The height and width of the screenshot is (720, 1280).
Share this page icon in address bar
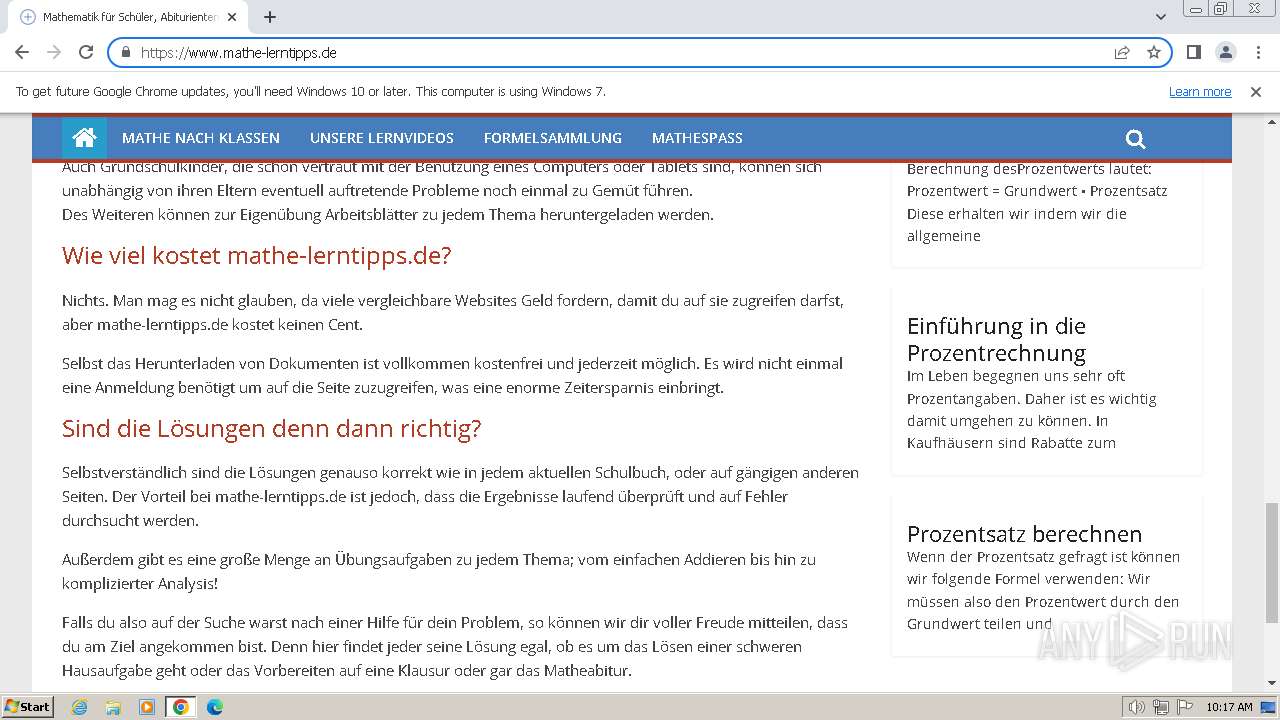point(1122,53)
